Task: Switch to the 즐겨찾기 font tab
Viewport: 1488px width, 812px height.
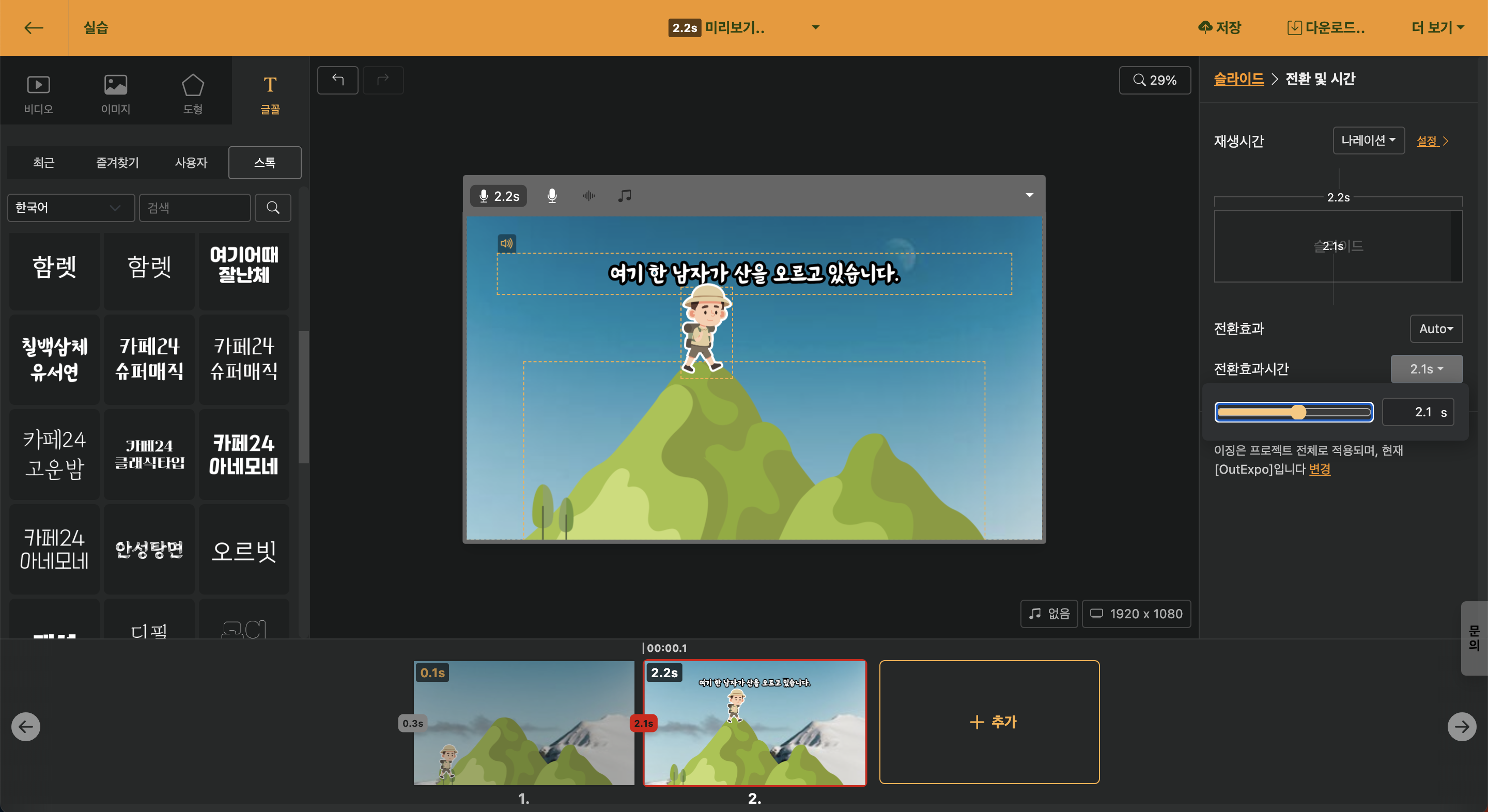Action: pyautogui.click(x=117, y=163)
